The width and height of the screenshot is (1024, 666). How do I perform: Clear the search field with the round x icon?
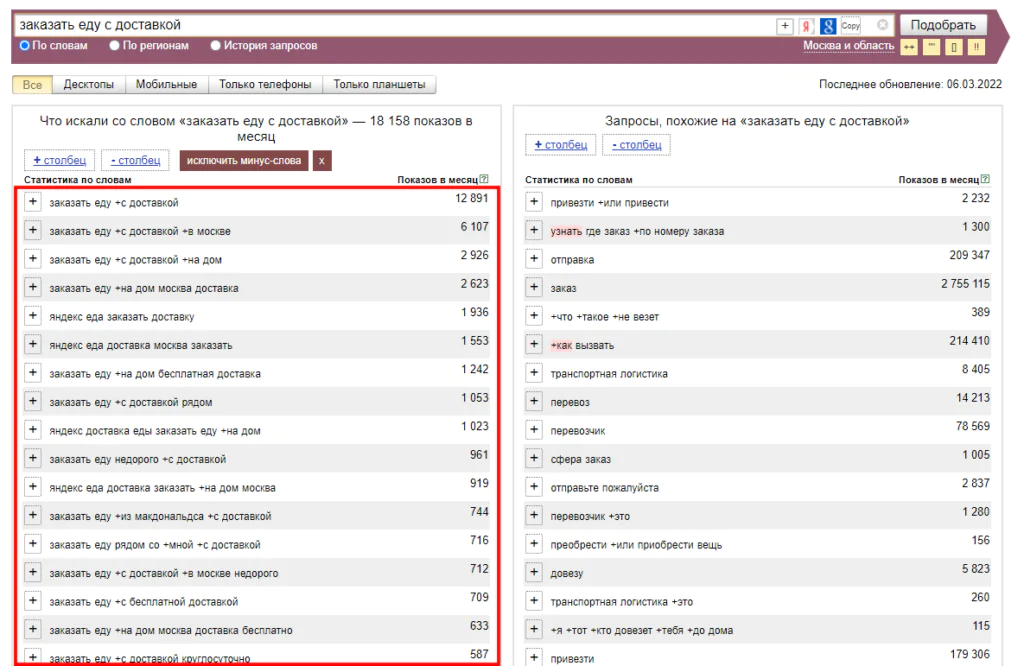(x=882, y=25)
